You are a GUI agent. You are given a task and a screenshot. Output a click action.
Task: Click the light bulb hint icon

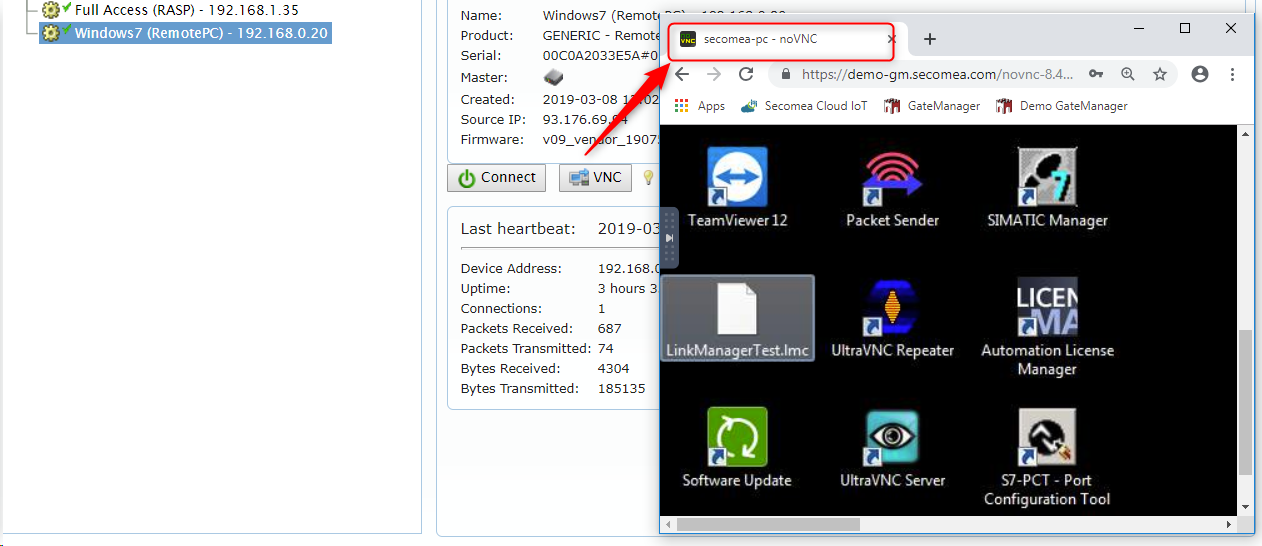coord(648,178)
